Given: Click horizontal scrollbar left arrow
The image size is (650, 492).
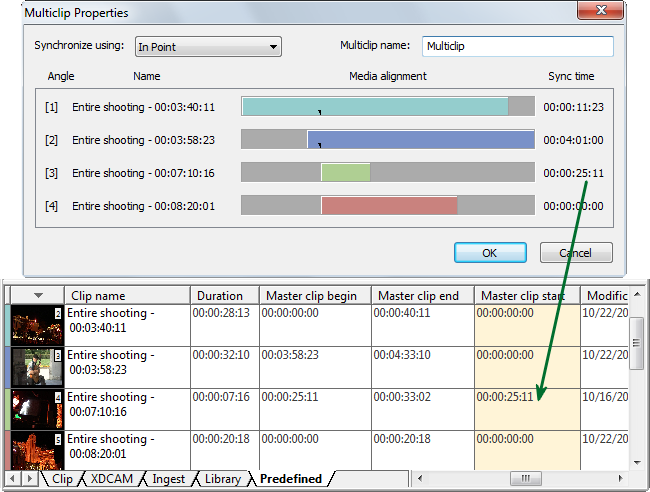Looking at the screenshot, I should tap(420, 479).
